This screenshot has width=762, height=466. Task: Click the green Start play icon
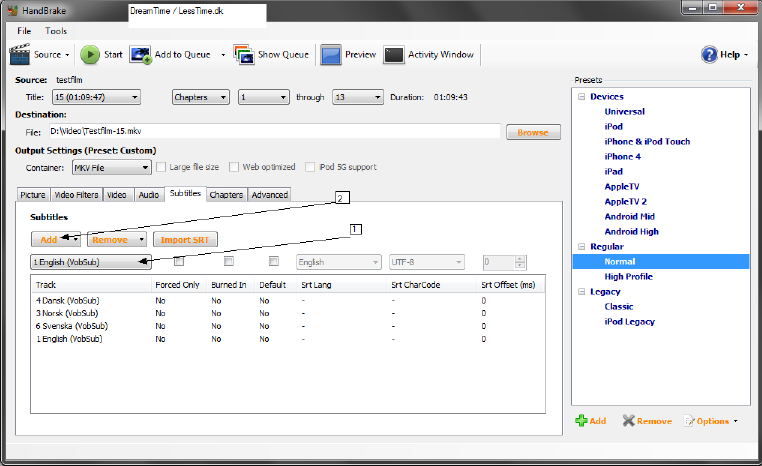pyautogui.click(x=90, y=54)
